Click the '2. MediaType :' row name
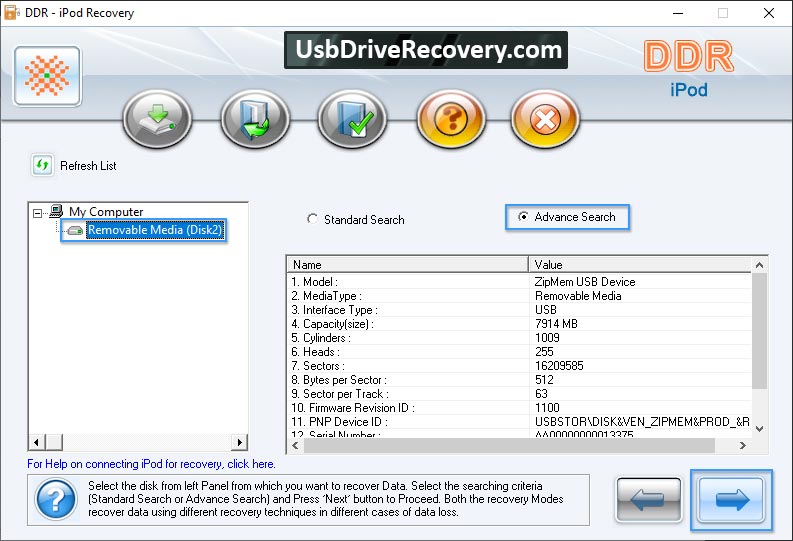 pyautogui.click(x=326, y=296)
